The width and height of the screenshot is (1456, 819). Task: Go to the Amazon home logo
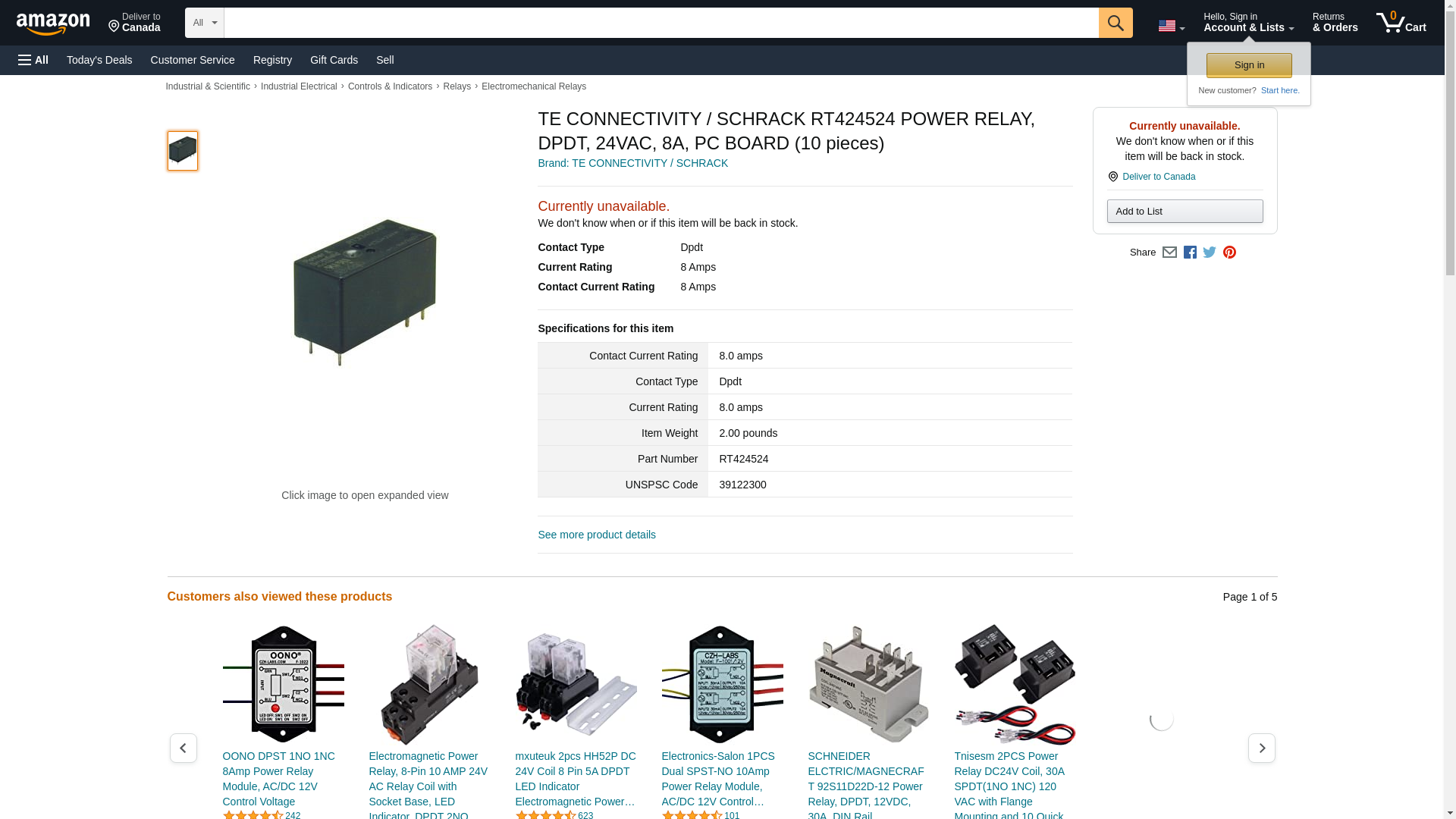click(x=53, y=24)
